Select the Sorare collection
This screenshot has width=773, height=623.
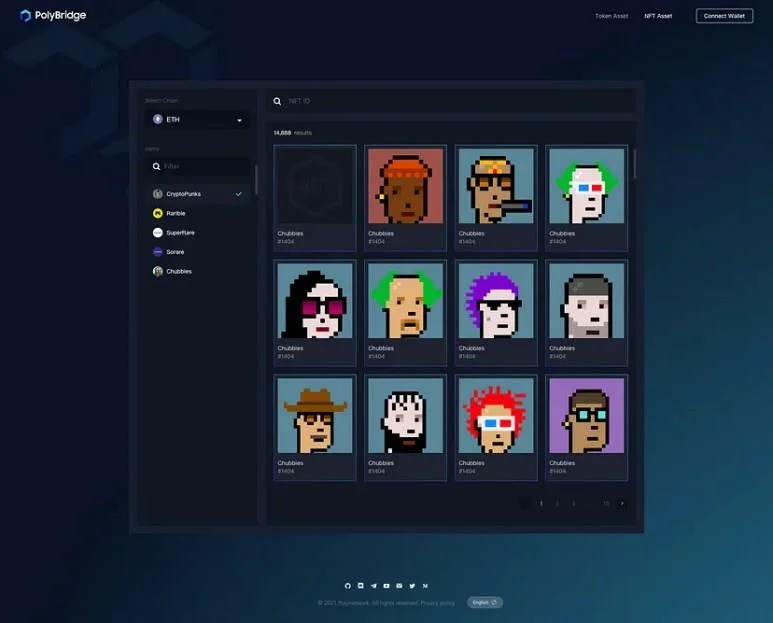pos(169,251)
